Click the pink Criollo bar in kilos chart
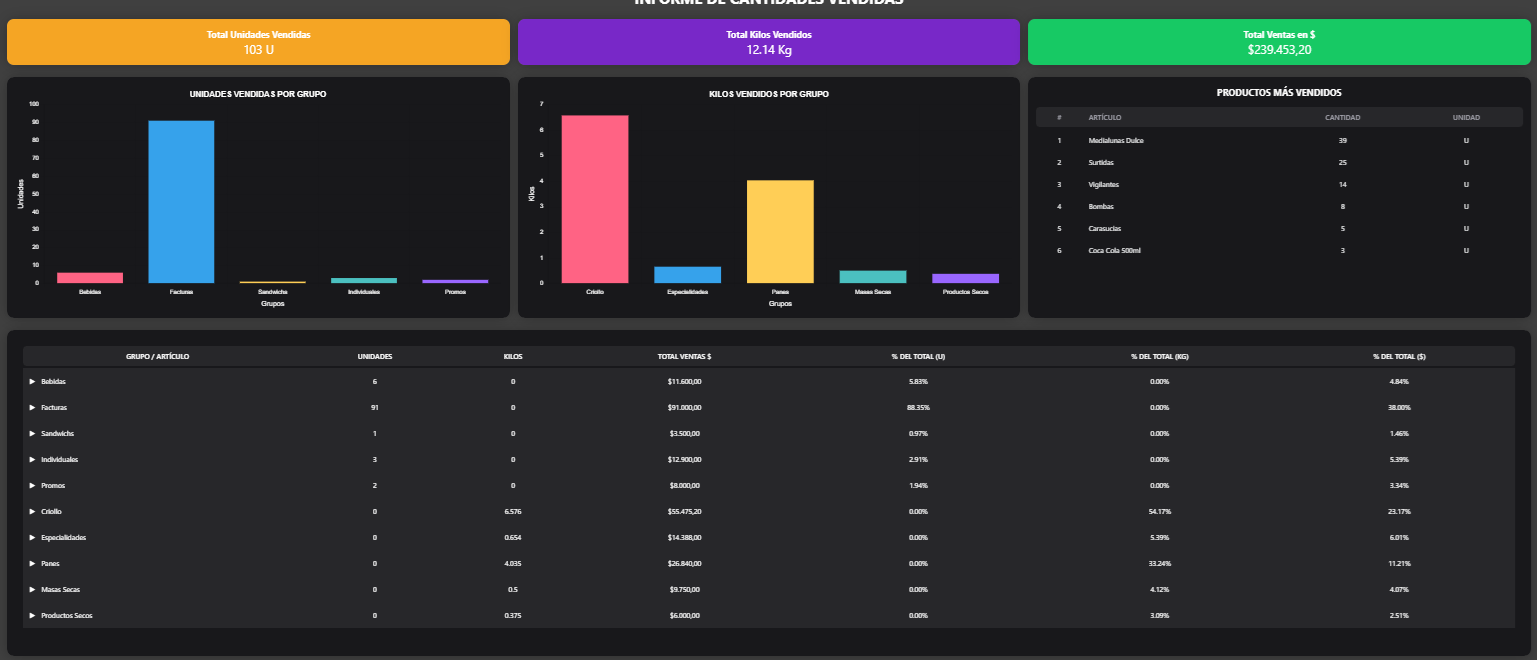Viewport: 1537px width, 660px height. 595,199
